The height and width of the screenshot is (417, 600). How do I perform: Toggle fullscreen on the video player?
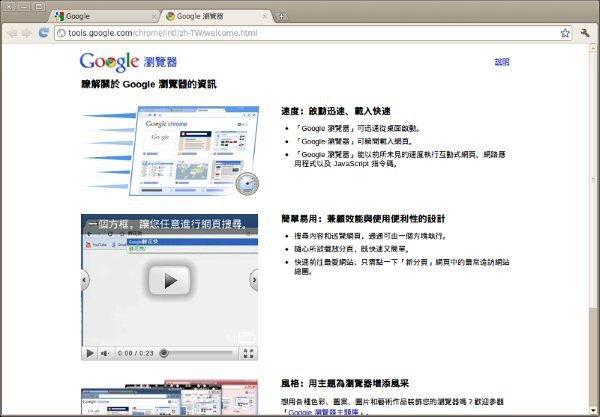pos(248,353)
